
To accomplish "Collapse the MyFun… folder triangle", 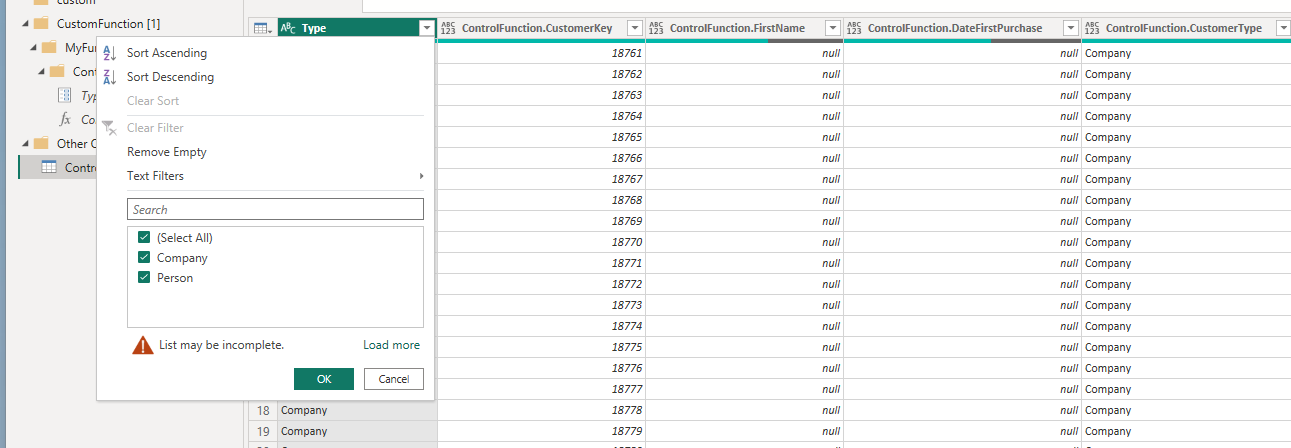I will (x=33, y=48).
